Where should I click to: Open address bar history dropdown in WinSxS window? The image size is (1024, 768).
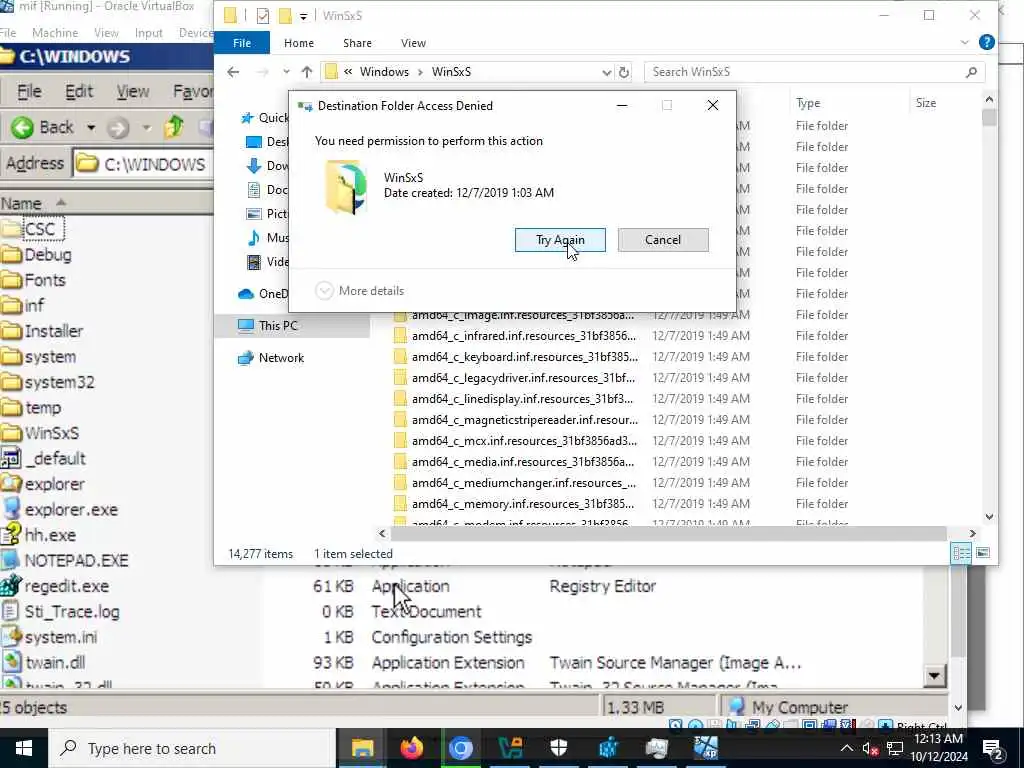606,72
